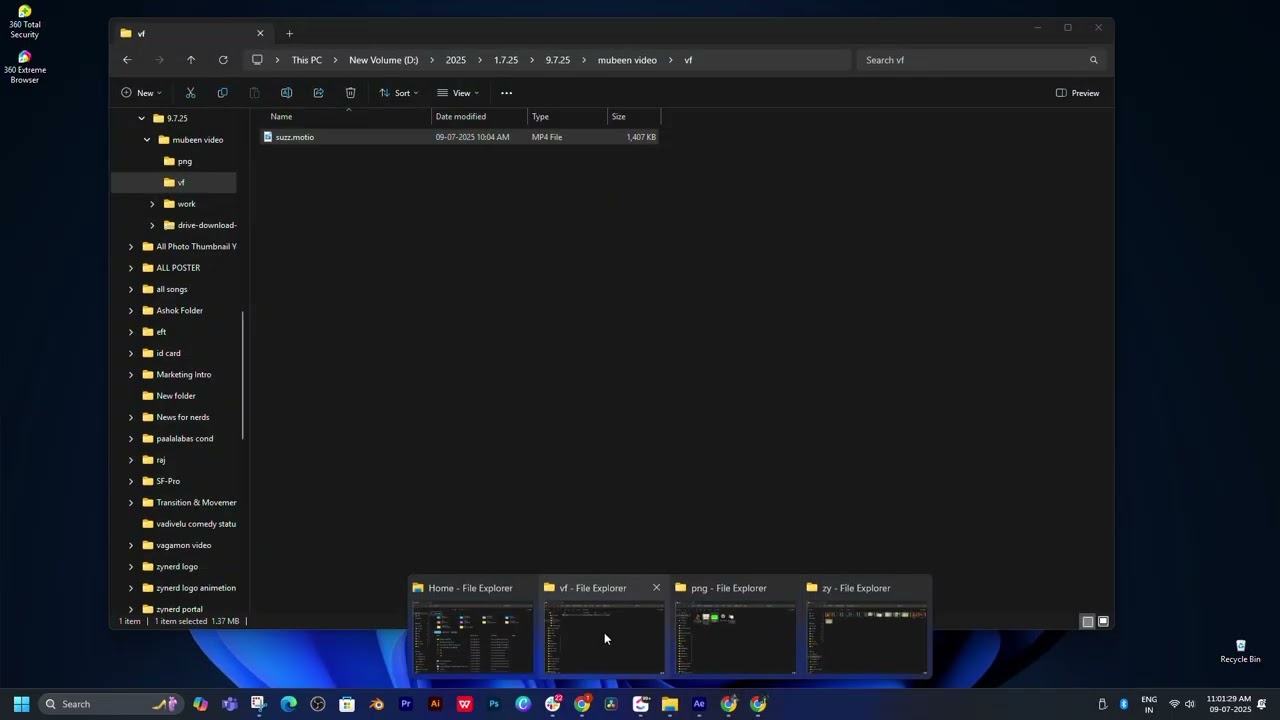Expand the Marketing Intro folder arrow
Viewport: 1280px width, 720px height.
click(x=131, y=375)
